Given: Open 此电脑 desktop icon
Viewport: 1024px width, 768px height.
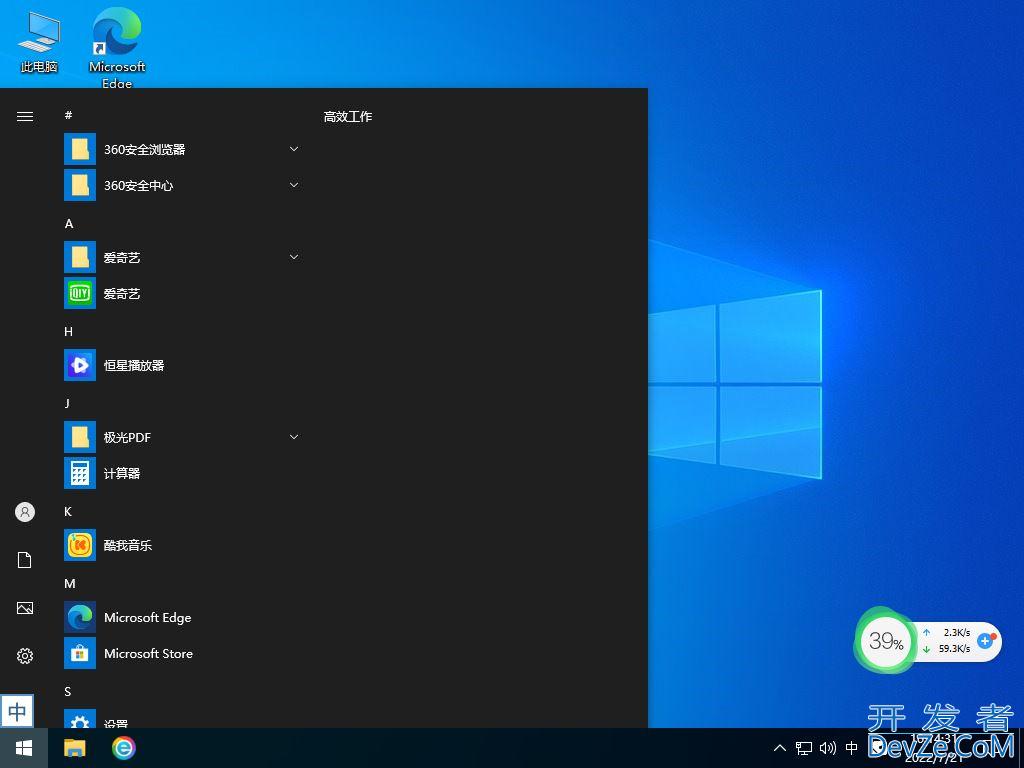Looking at the screenshot, I should [39, 42].
